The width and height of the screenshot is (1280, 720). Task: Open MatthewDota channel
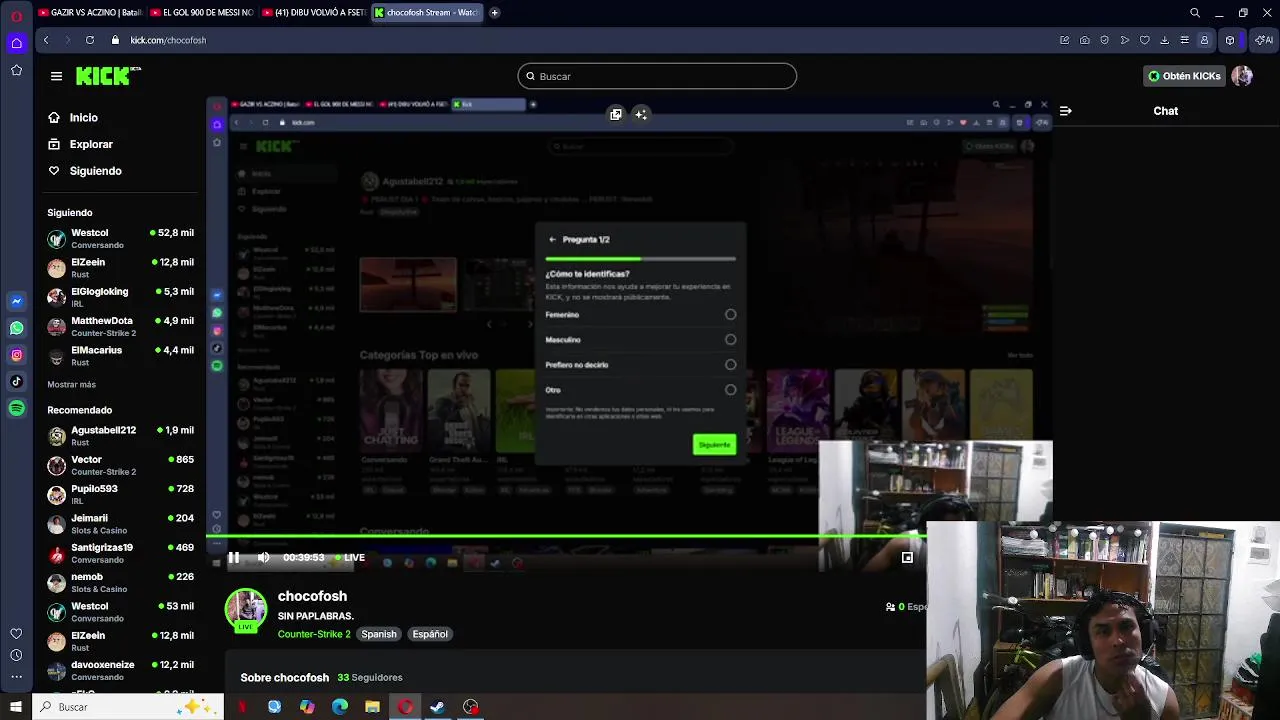point(121,326)
